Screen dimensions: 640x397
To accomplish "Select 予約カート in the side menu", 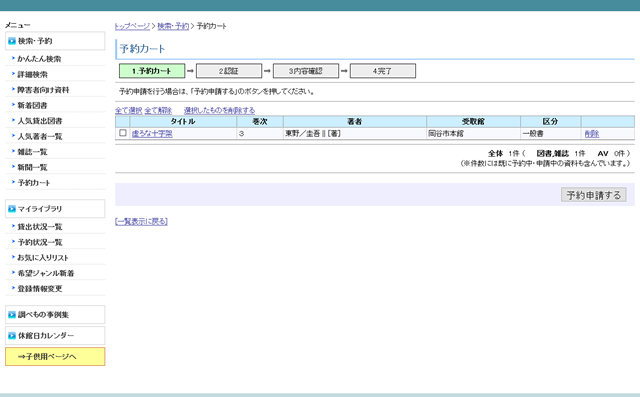I will tap(33, 183).
